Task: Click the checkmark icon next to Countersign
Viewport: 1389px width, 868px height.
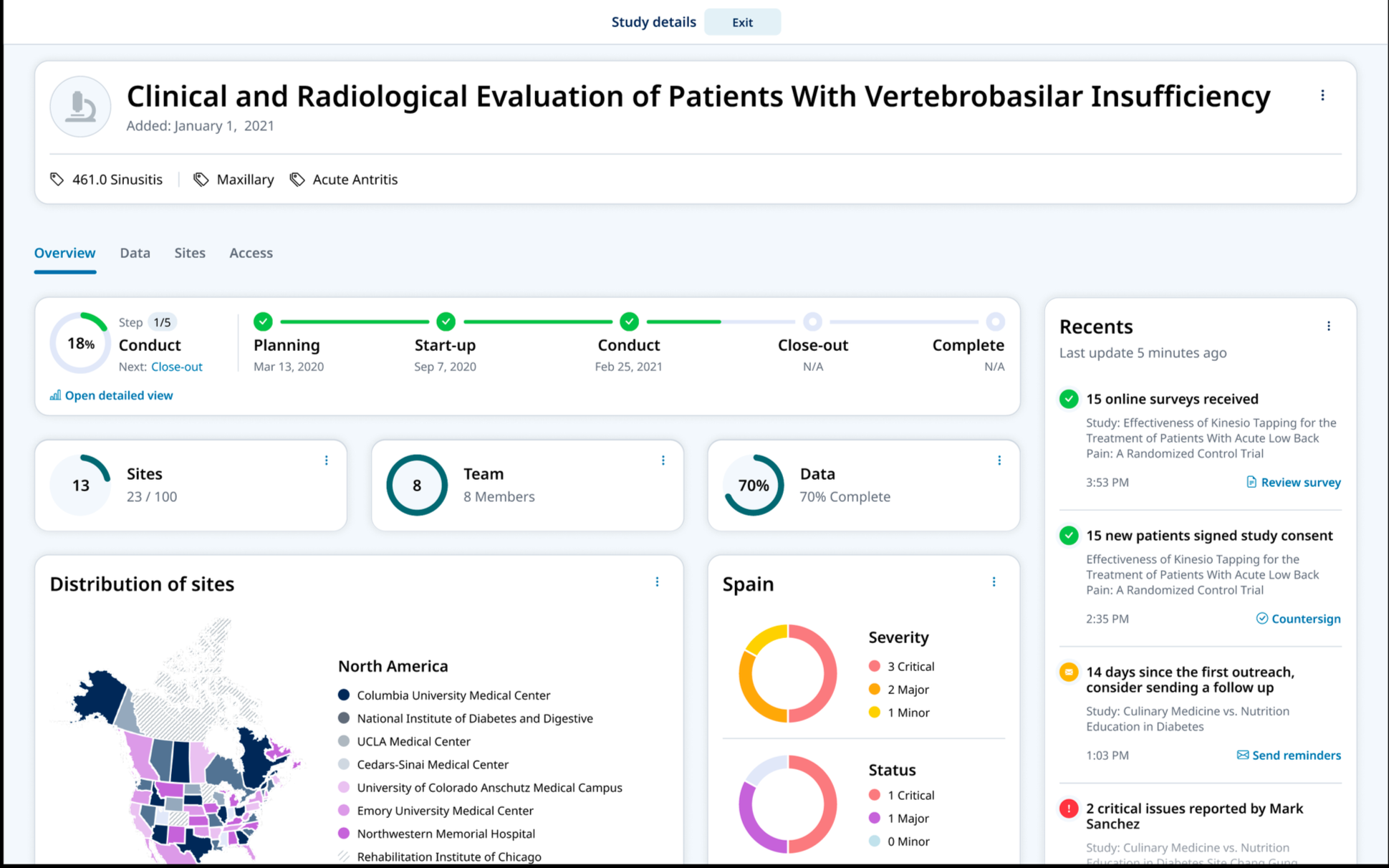Action: click(1263, 618)
